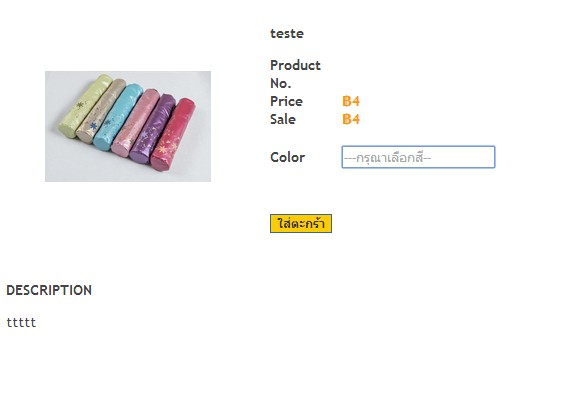This screenshot has height=404, width=579.
Task: Pick the beige roll in photo
Action: [x=100, y=112]
